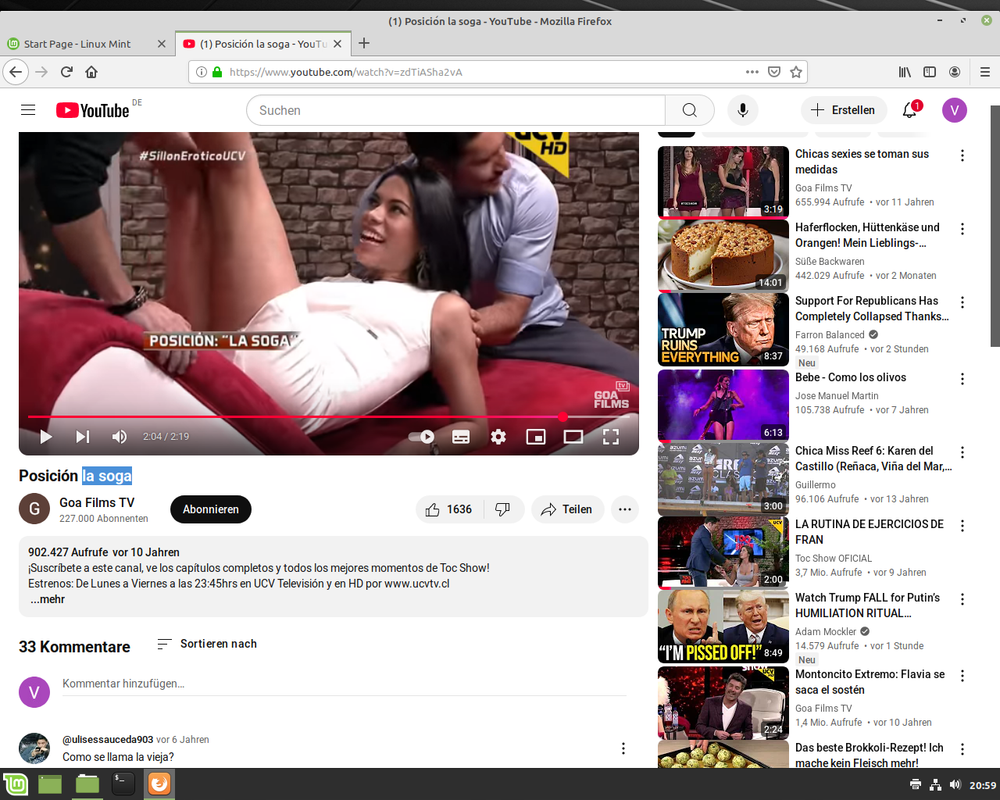The height and width of the screenshot is (800, 1000).
Task: Open the Haferflocken Hüttenkäse video thumbnail
Action: [x=723, y=256]
